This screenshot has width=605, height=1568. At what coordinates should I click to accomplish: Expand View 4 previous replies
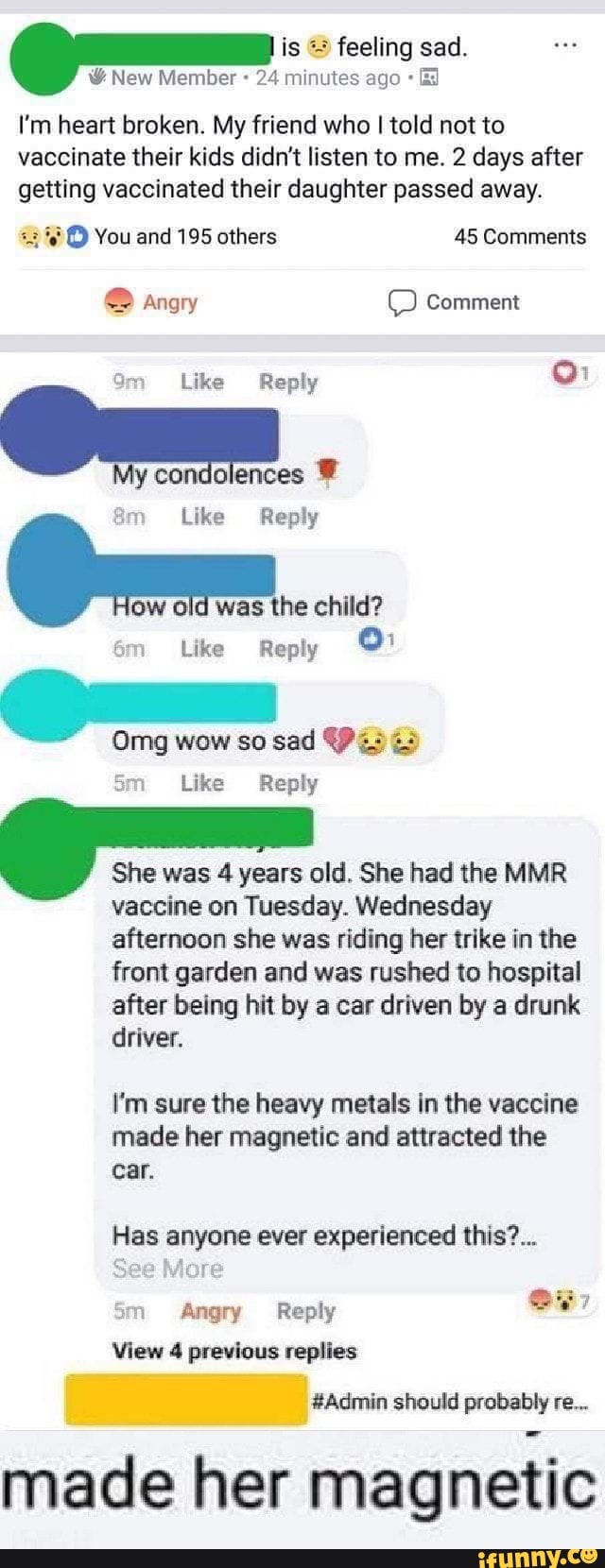click(234, 1351)
